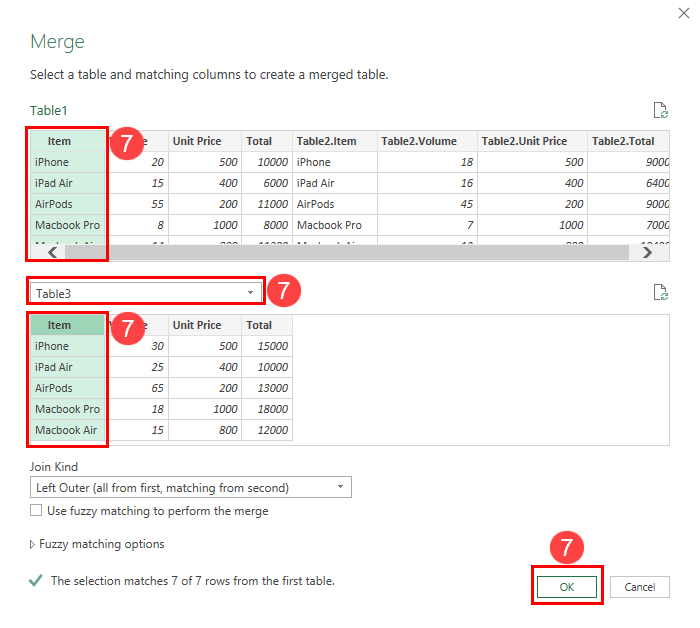This screenshot has width=700, height=628.
Task: Click the Macbook Air cell in Table3
Action: (x=67, y=430)
